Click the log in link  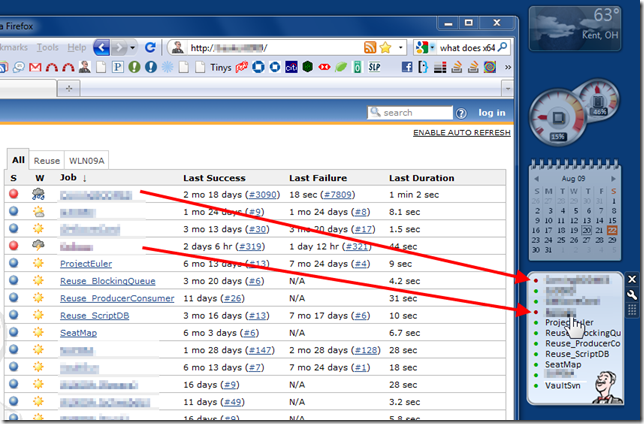(492, 113)
